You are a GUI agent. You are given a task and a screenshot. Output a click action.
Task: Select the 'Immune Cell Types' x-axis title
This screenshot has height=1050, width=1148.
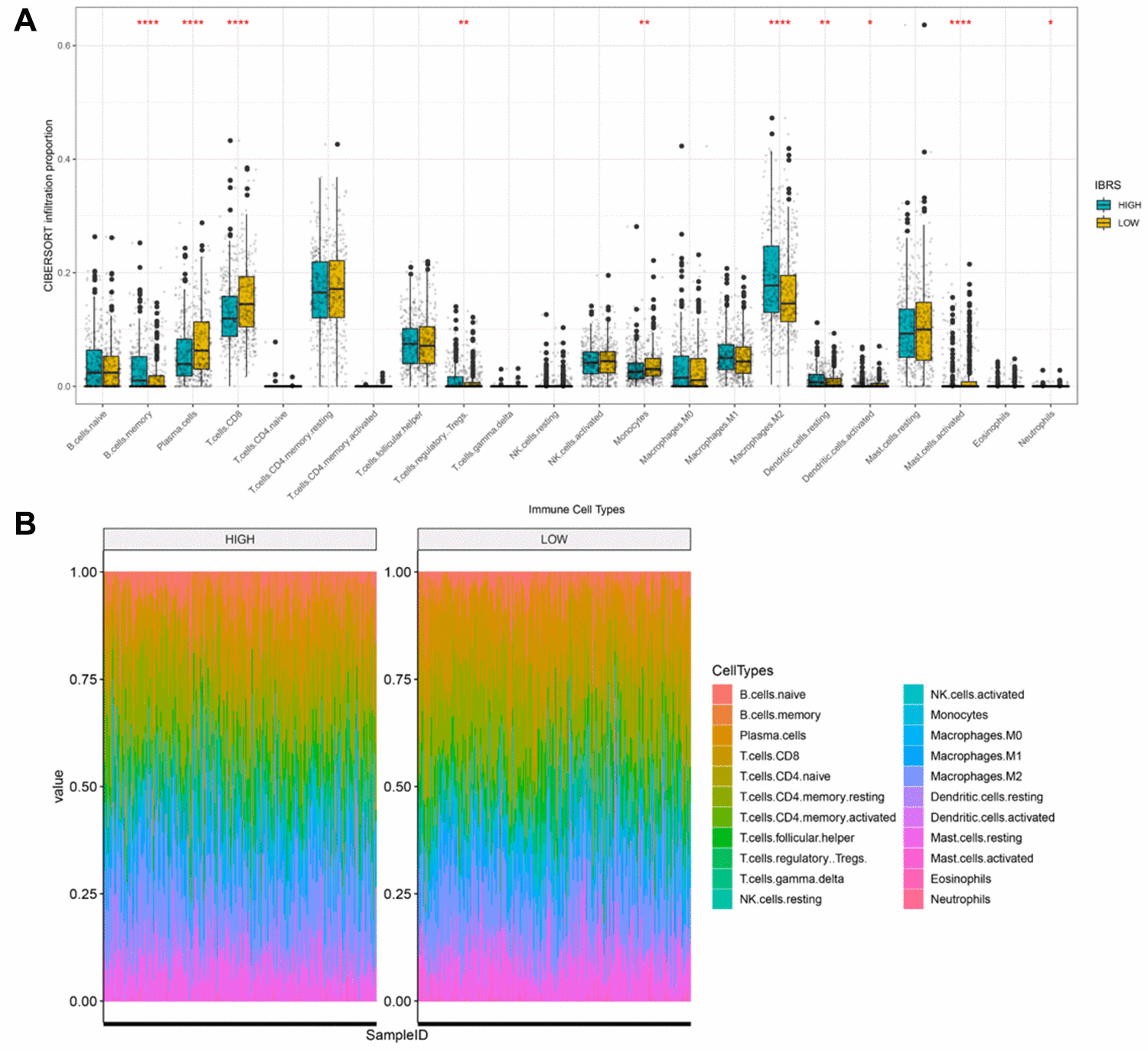pos(576,509)
